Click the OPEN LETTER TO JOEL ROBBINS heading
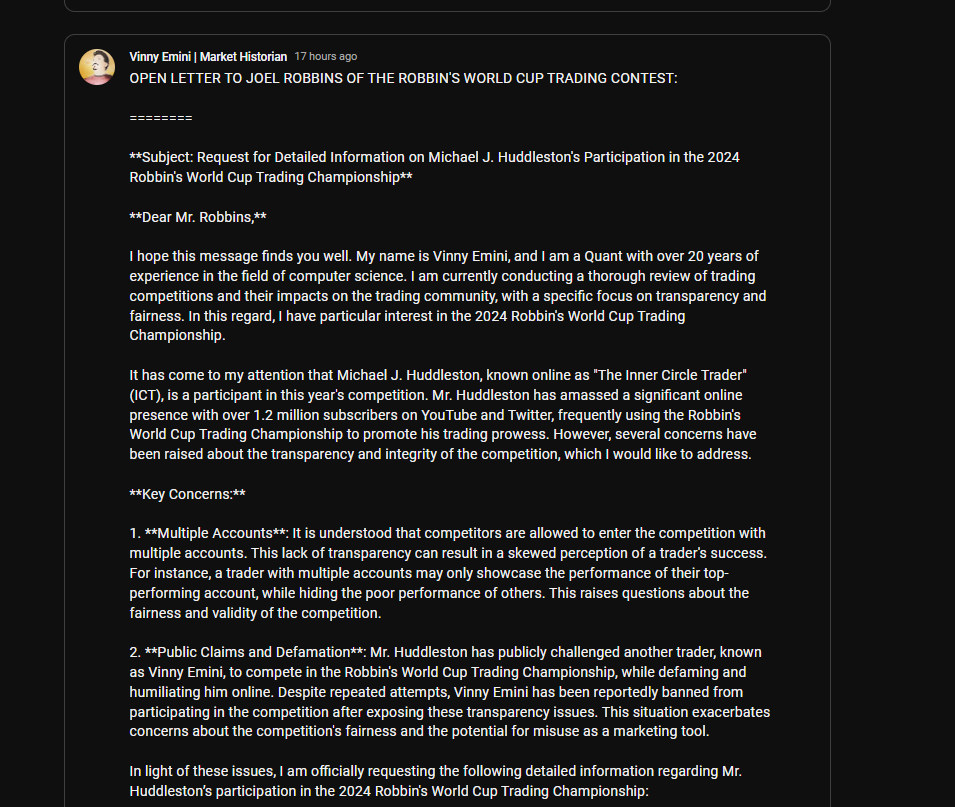 coord(403,79)
